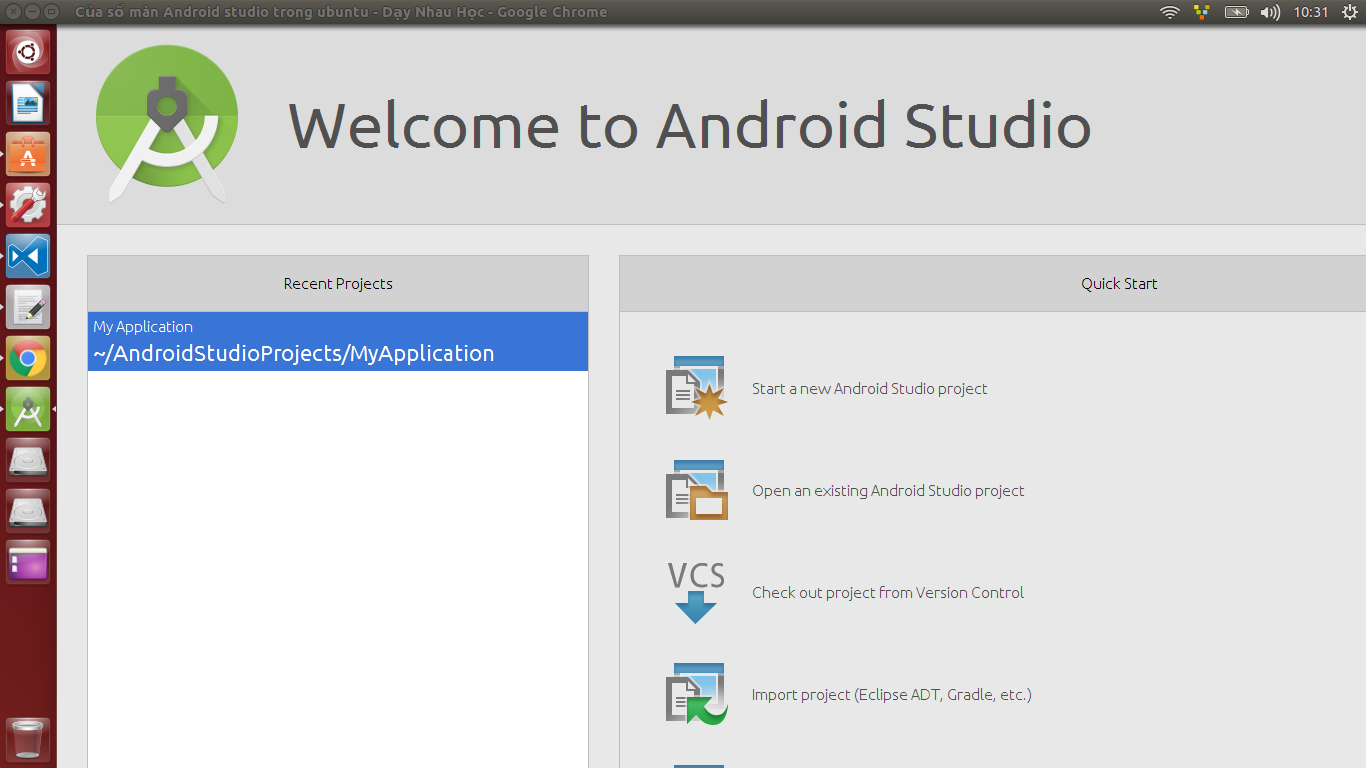Click the restore window button in the title bar
This screenshot has width=1366, height=768.
click(51, 12)
